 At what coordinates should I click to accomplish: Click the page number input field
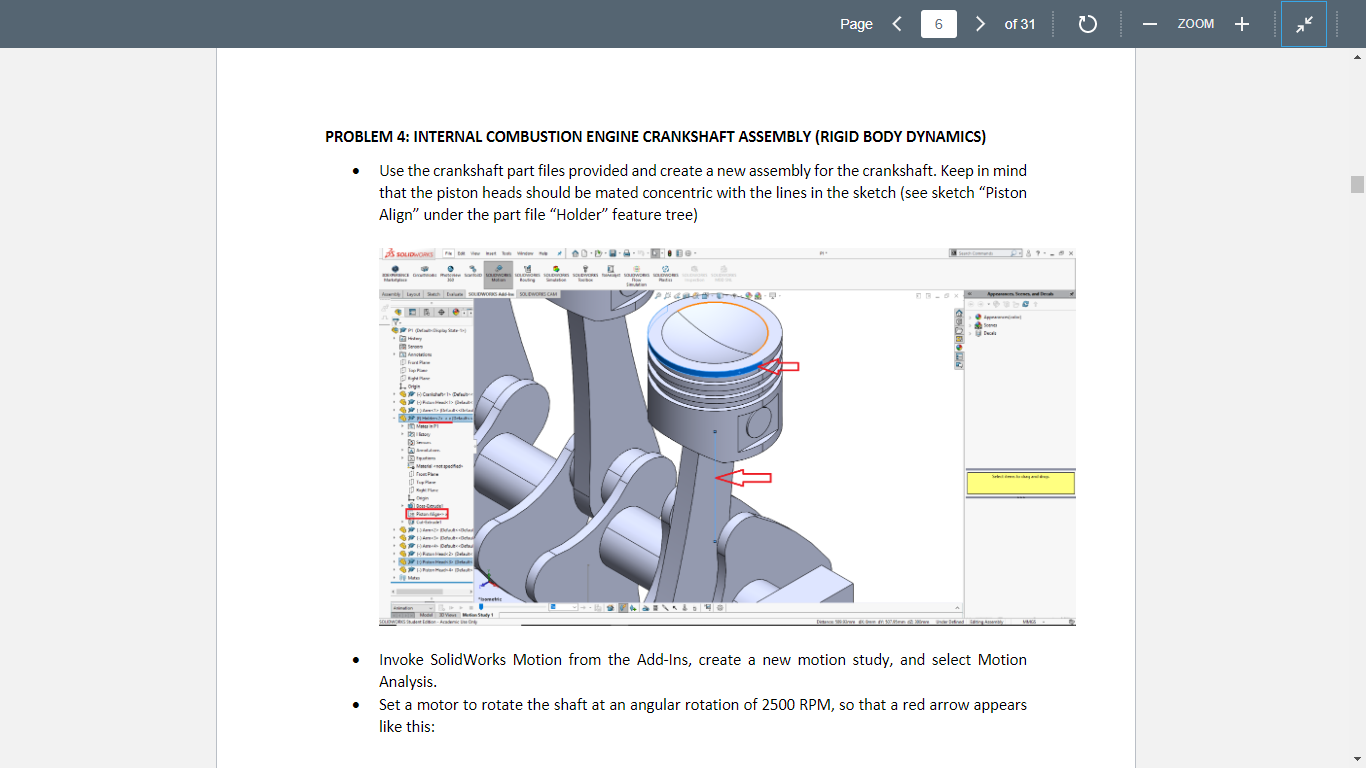coord(938,23)
